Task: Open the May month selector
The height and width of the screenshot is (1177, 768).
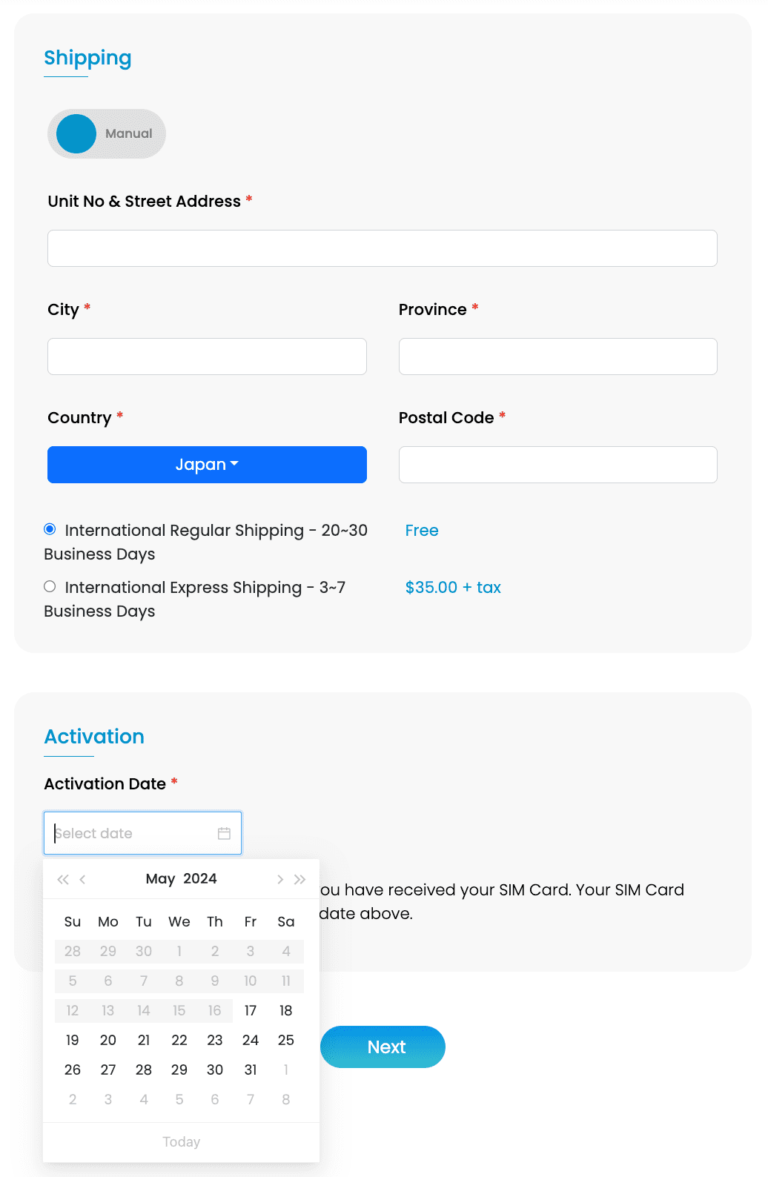Action: pos(160,879)
